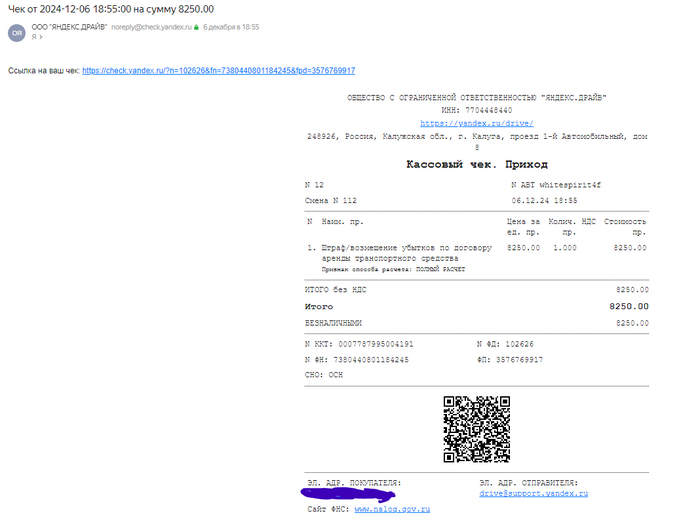Viewport: 700px width, 524px height.
Task: Click the 'N ФД: 102626' text
Action: point(505,344)
